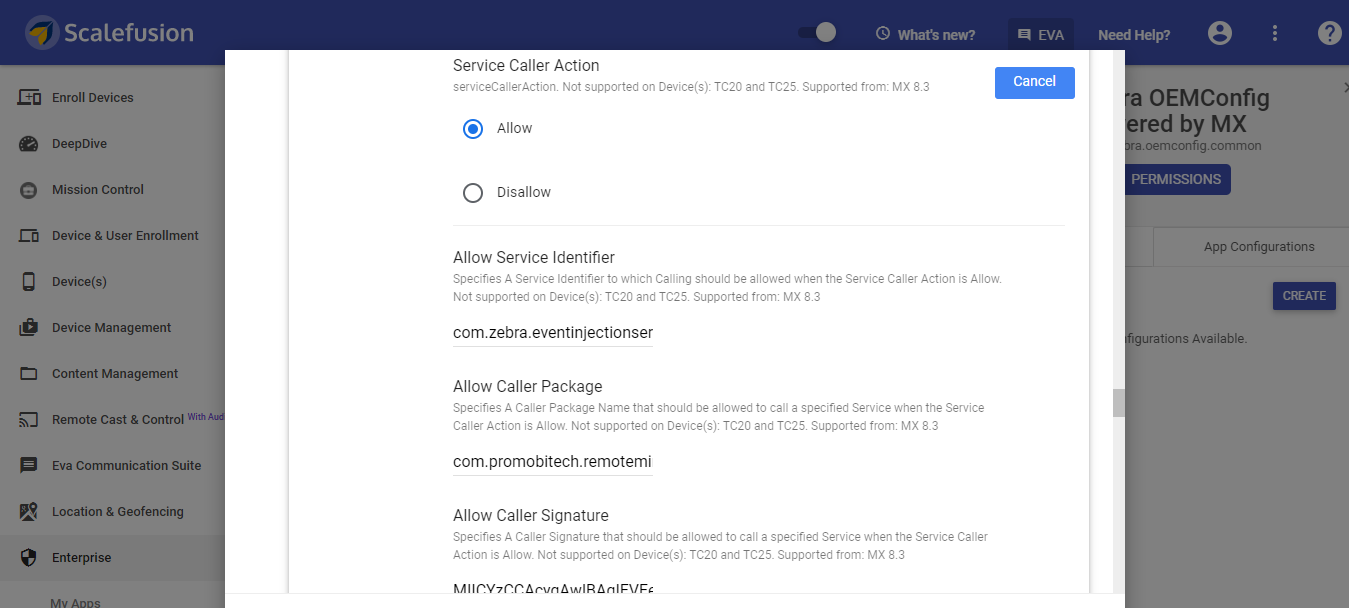This screenshot has height=608, width=1349.
Task: Click the Device & User Enrollment icon
Action: click(x=30, y=235)
